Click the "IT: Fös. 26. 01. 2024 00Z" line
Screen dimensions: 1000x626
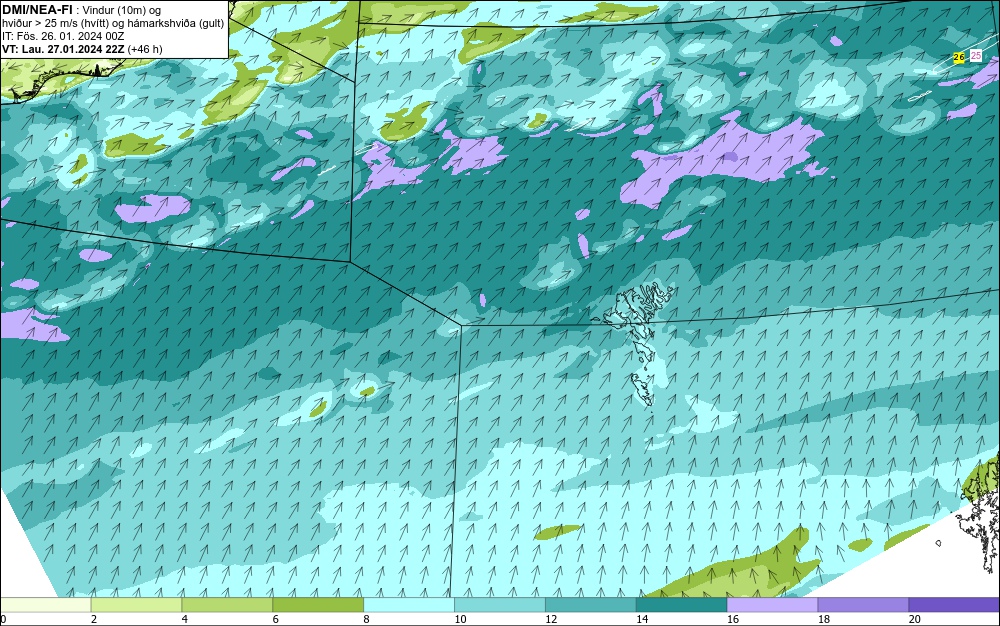pos(63,36)
